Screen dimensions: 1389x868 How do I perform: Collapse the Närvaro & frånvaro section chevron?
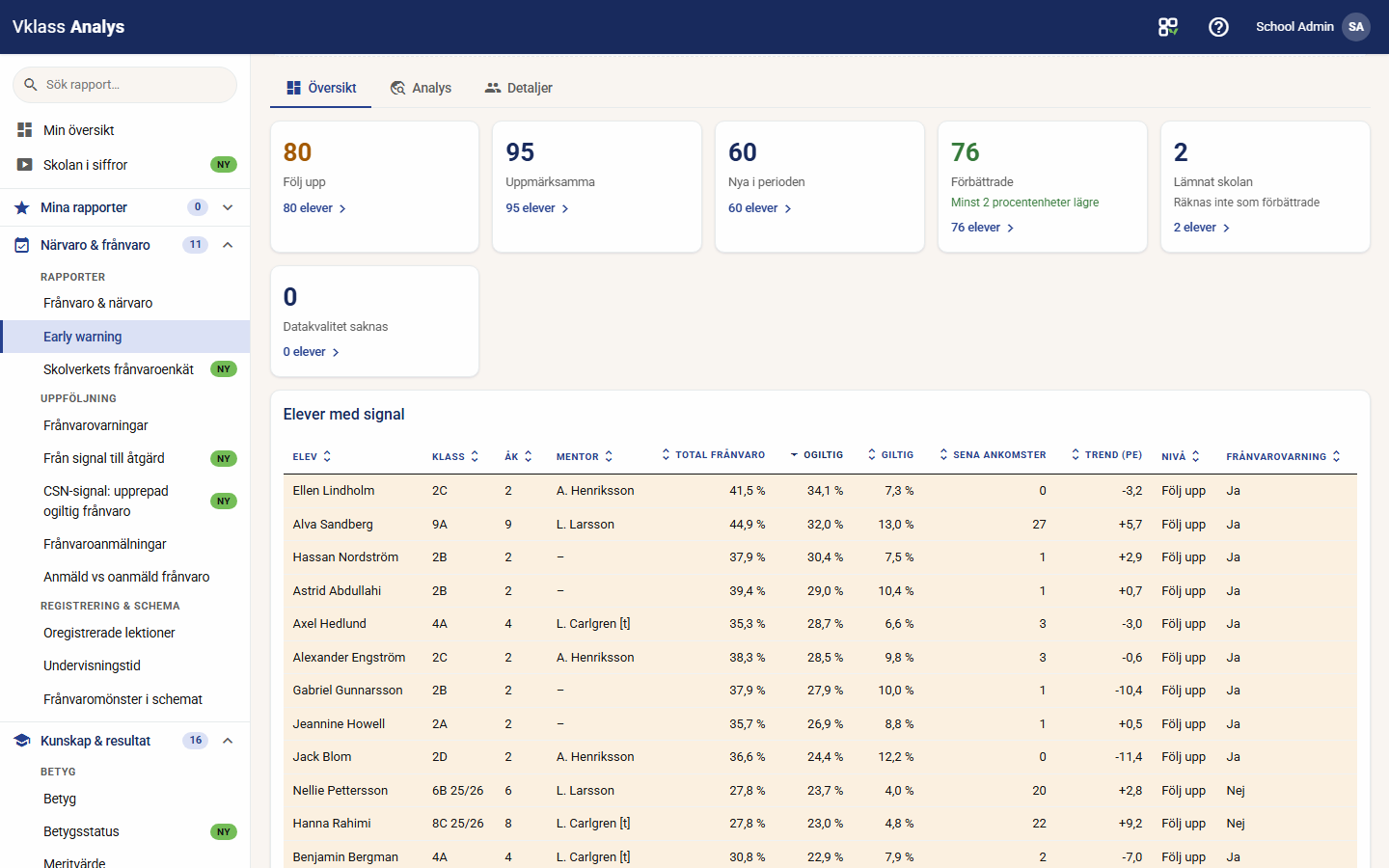point(228,245)
